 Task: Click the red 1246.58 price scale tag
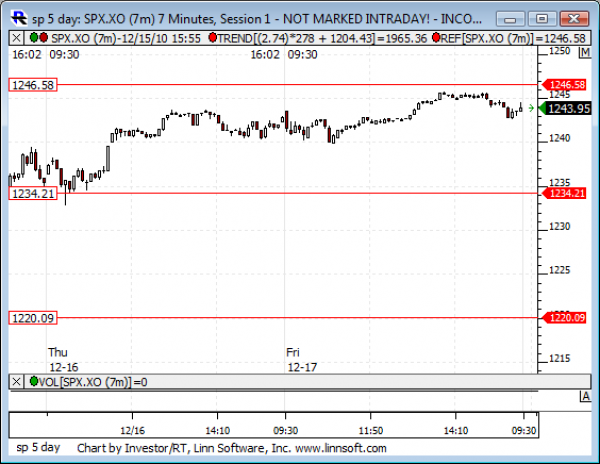[564, 85]
